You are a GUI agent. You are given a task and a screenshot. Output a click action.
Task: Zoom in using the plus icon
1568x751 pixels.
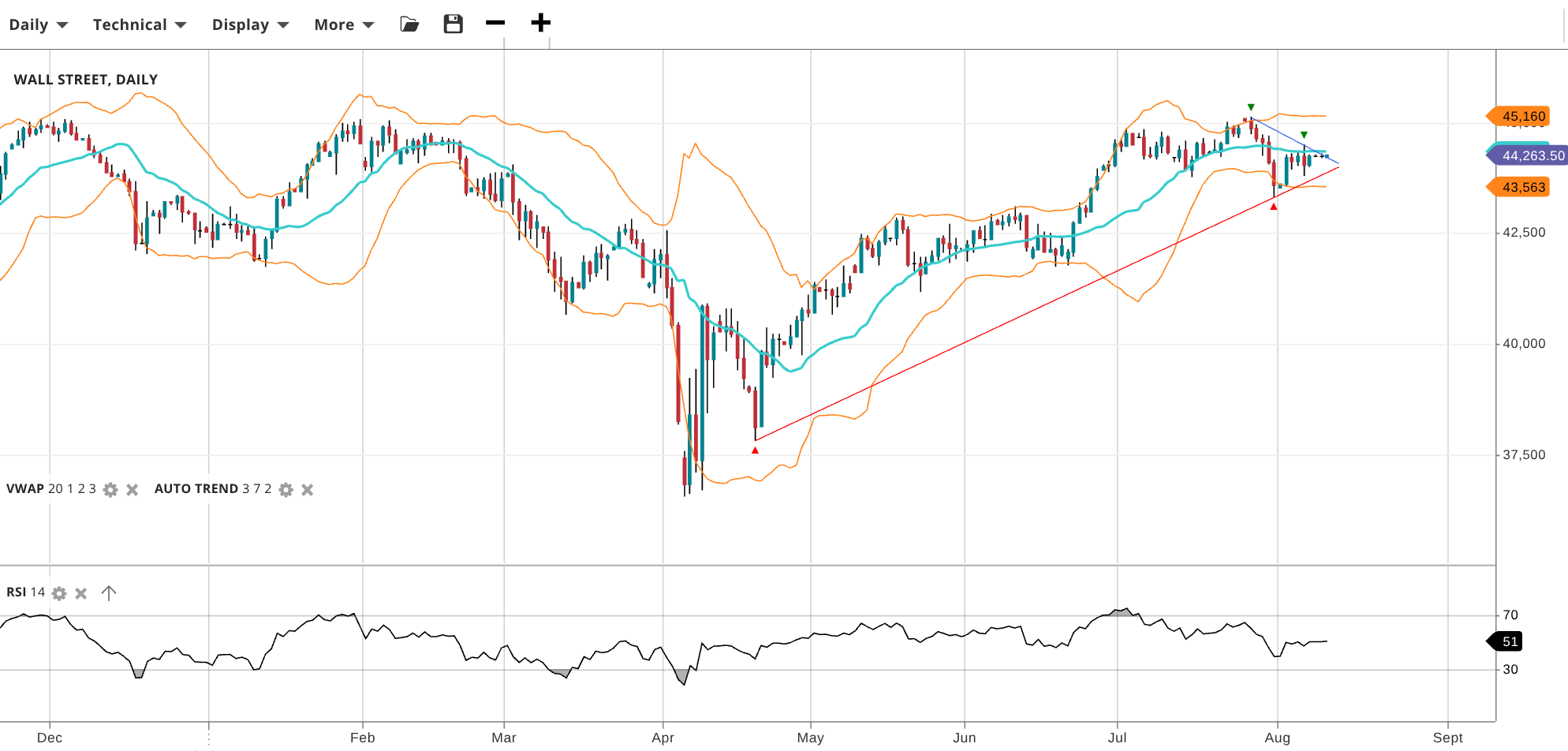pyautogui.click(x=540, y=23)
